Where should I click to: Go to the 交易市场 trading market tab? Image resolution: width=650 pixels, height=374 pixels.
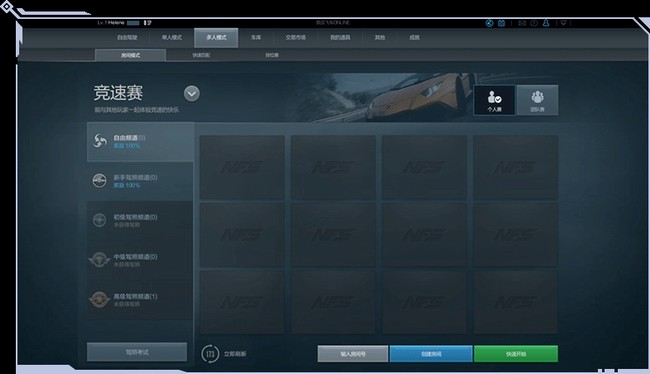[296, 38]
